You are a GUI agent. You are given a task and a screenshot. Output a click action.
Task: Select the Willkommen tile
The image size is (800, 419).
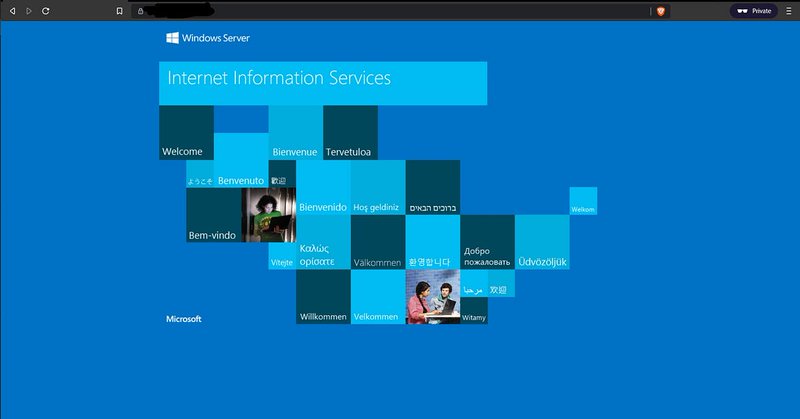coord(323,297)
